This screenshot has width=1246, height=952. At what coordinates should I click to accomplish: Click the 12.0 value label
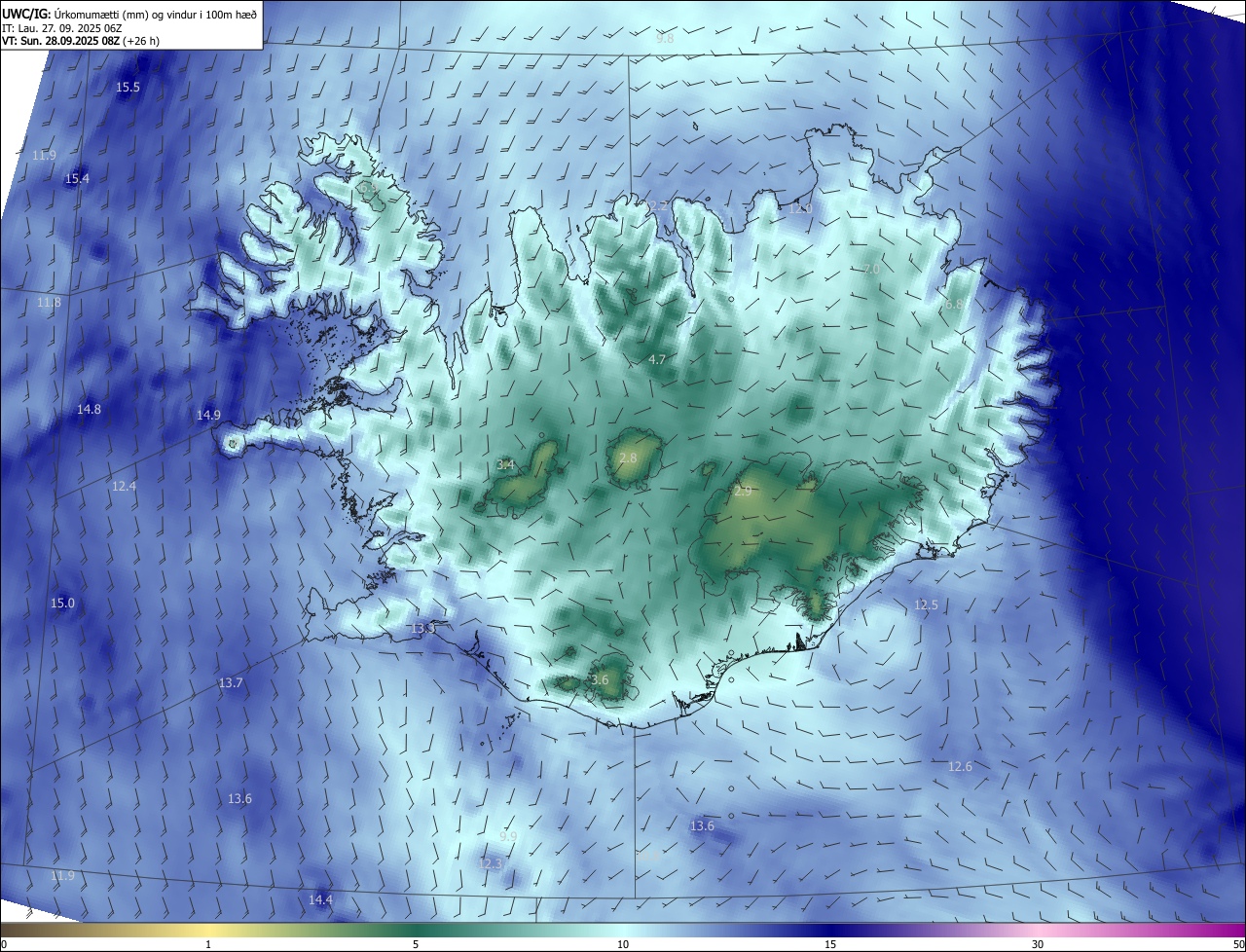coord(800,209)
